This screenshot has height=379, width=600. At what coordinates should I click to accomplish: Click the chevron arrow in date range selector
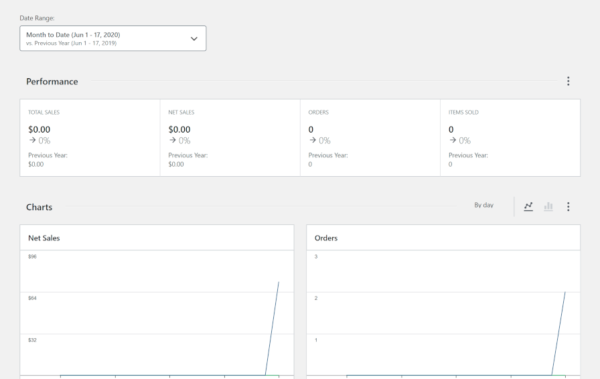[194, 39]
